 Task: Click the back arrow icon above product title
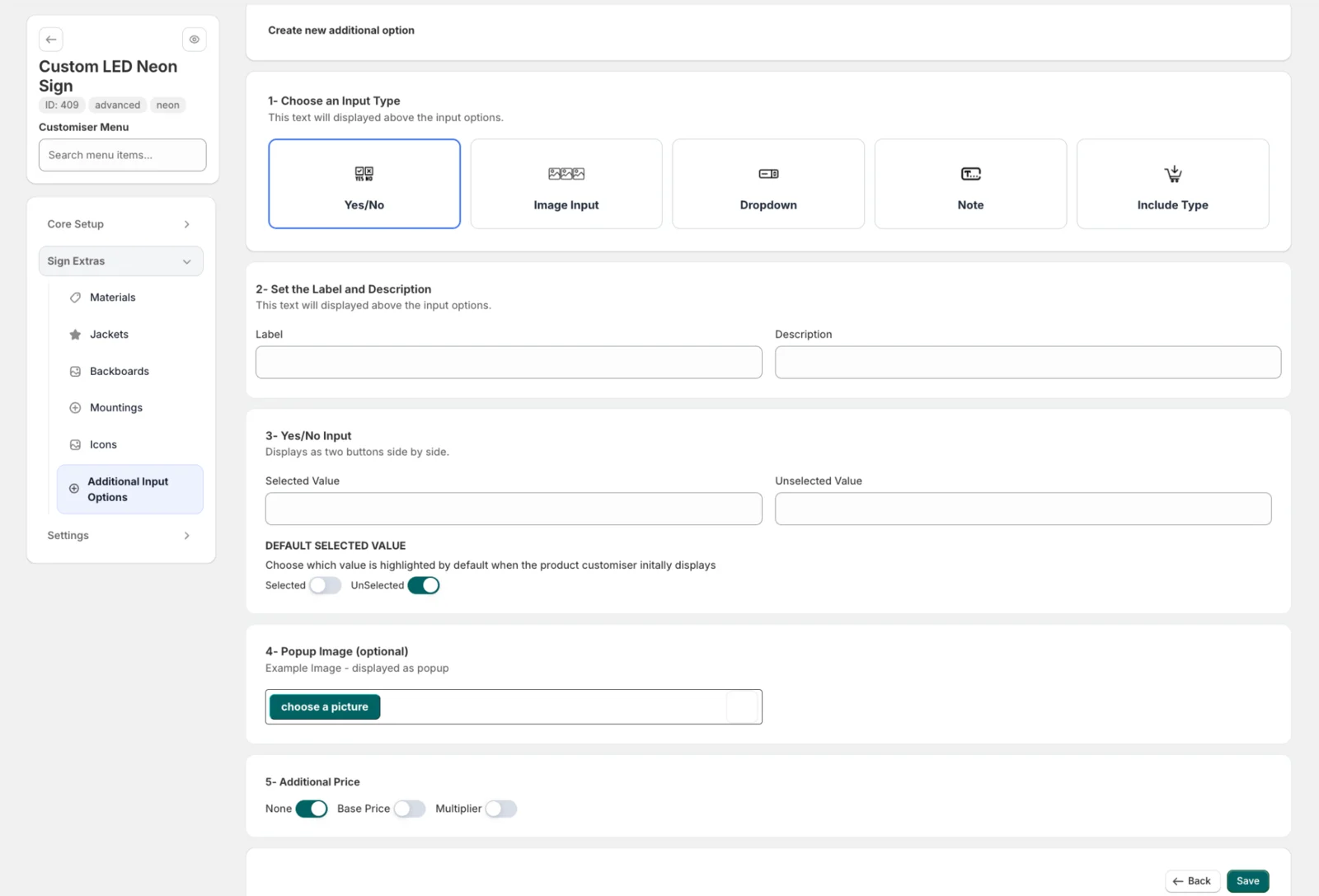pos(51,40)
